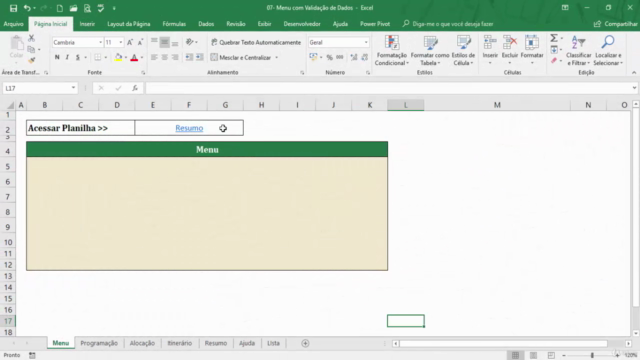Clear contents with eraser icon
The width and height of the screenshot is (640, 360).
coord(554,60)
